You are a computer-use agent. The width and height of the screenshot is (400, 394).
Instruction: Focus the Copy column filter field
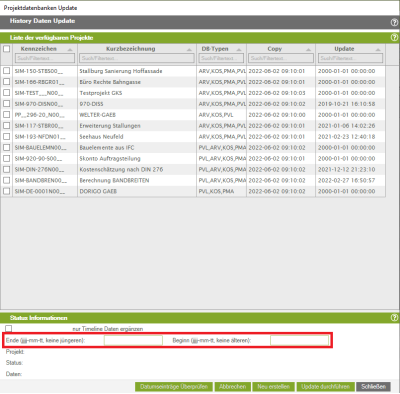coord(281,58)
